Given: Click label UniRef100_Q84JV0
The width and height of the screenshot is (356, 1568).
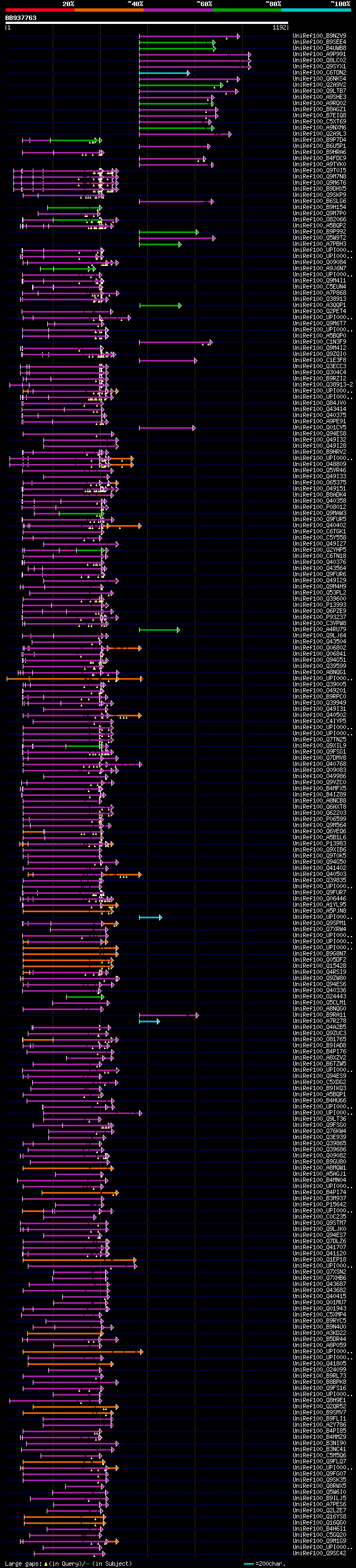Looking at the screenshot, I should coord(319,402).
